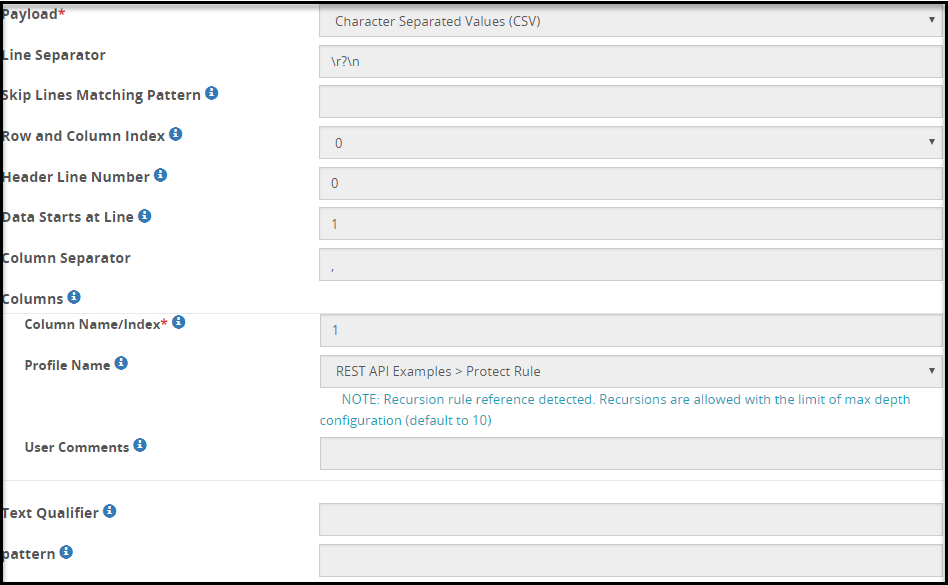Click the pattern field info icon
The width and height of the screenshot is (948, 585).
pyautogui.click(x=65, y=549)
